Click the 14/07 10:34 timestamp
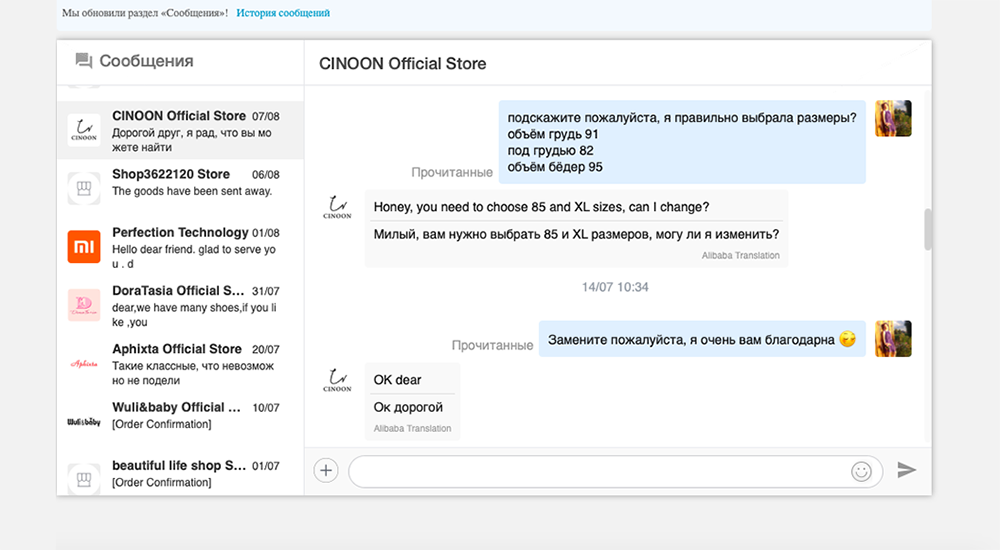The height and width of the screenshot is (550, 1000). click(x=615, y=287)
